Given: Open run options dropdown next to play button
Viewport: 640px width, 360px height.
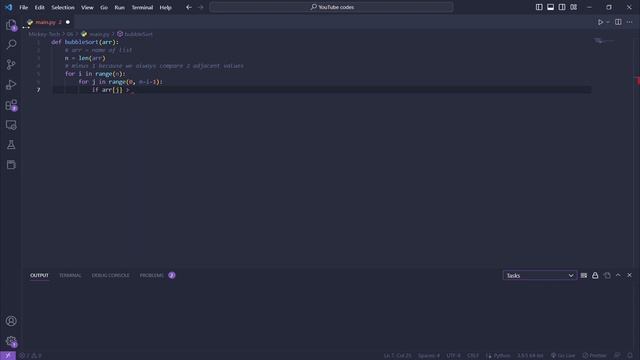Looking at the screenshot, I should tap(608, 22).
